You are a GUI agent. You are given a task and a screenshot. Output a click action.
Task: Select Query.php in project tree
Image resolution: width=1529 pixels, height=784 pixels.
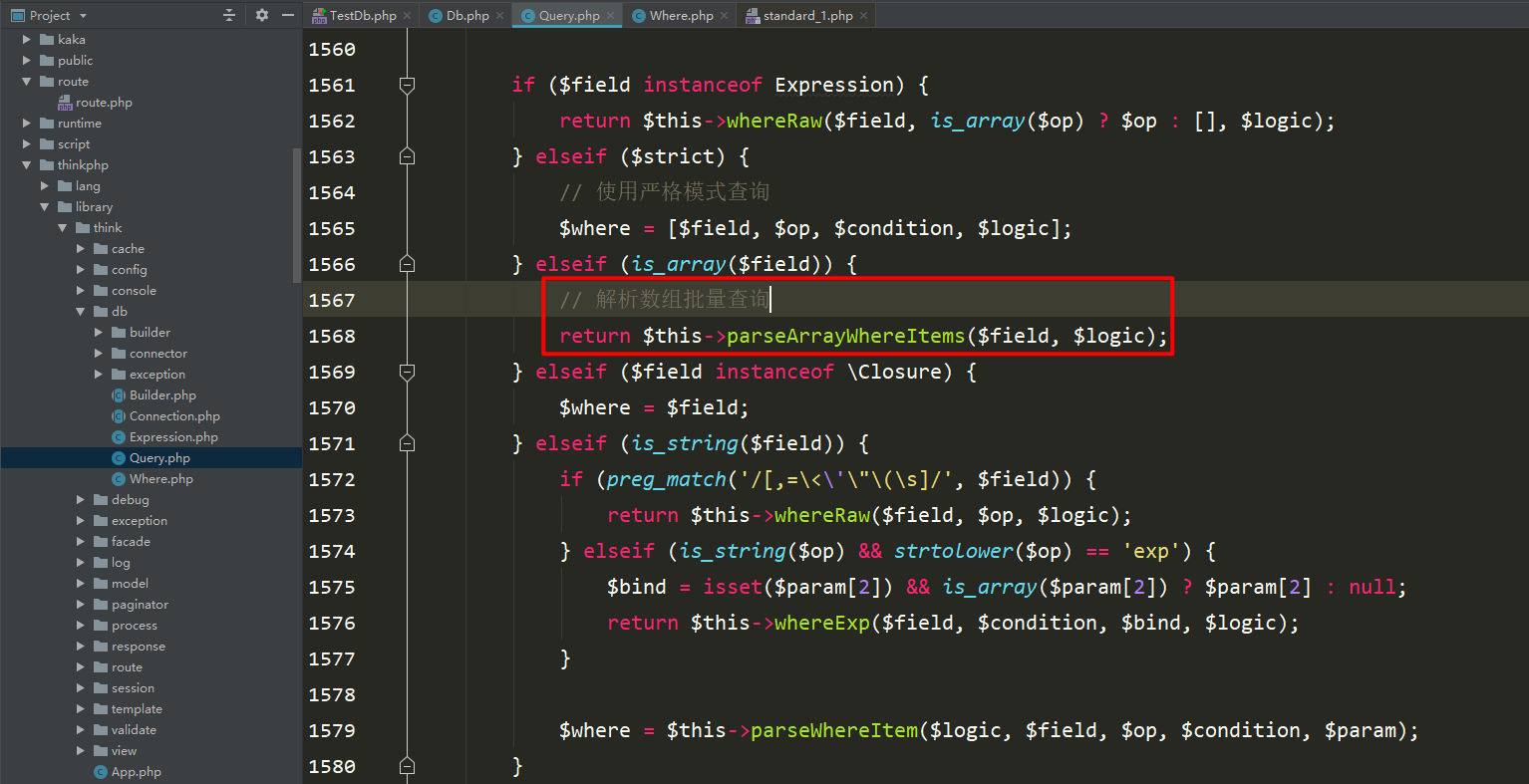pos(159,458)
